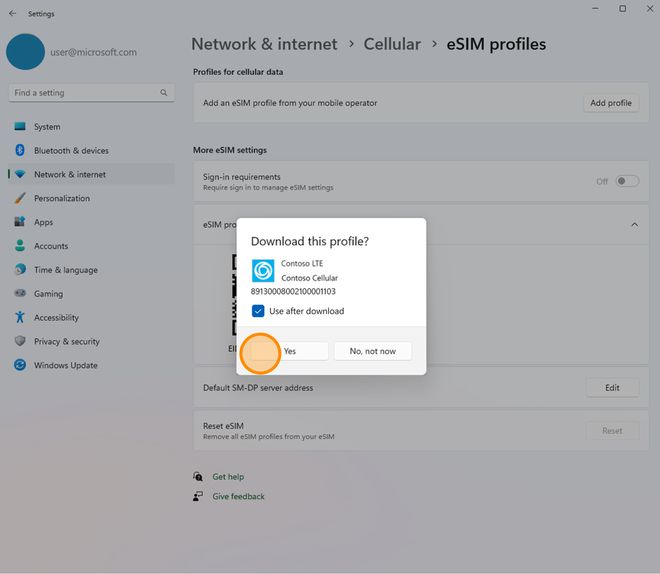
Task: Go back using the Settings back arrow
Action: tap(12, 14)
